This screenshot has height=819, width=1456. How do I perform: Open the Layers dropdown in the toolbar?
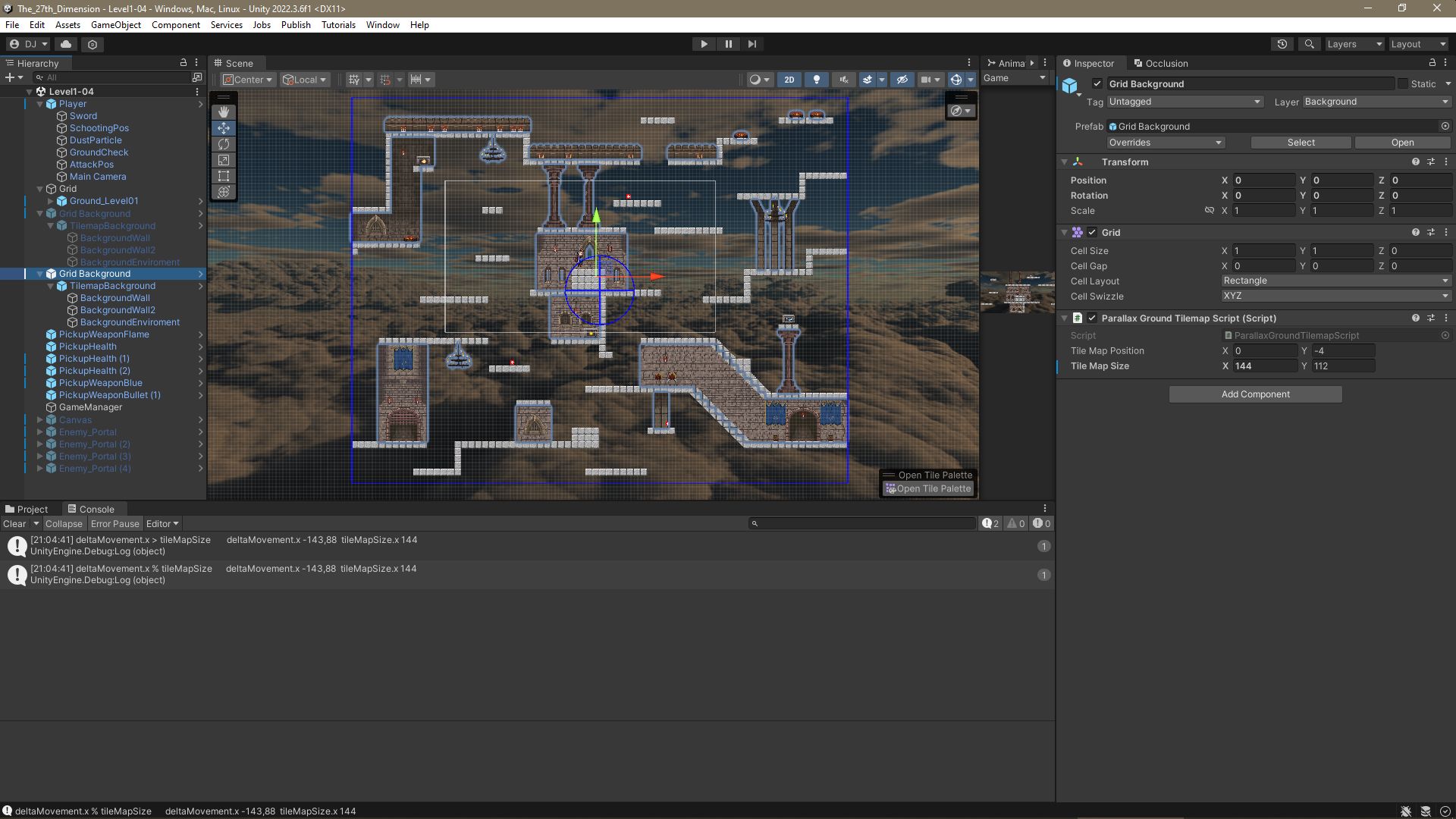pyautogui.click(x=1354, y=44)
